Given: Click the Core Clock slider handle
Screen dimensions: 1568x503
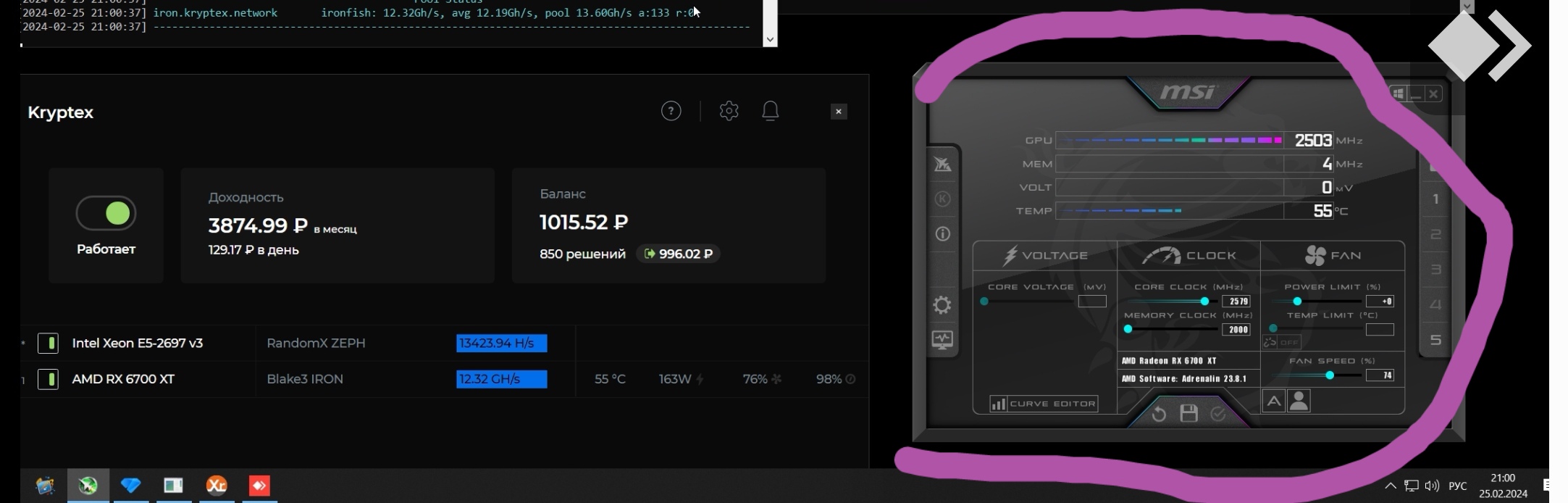Looking at the screenshot, I should 1204,302.
